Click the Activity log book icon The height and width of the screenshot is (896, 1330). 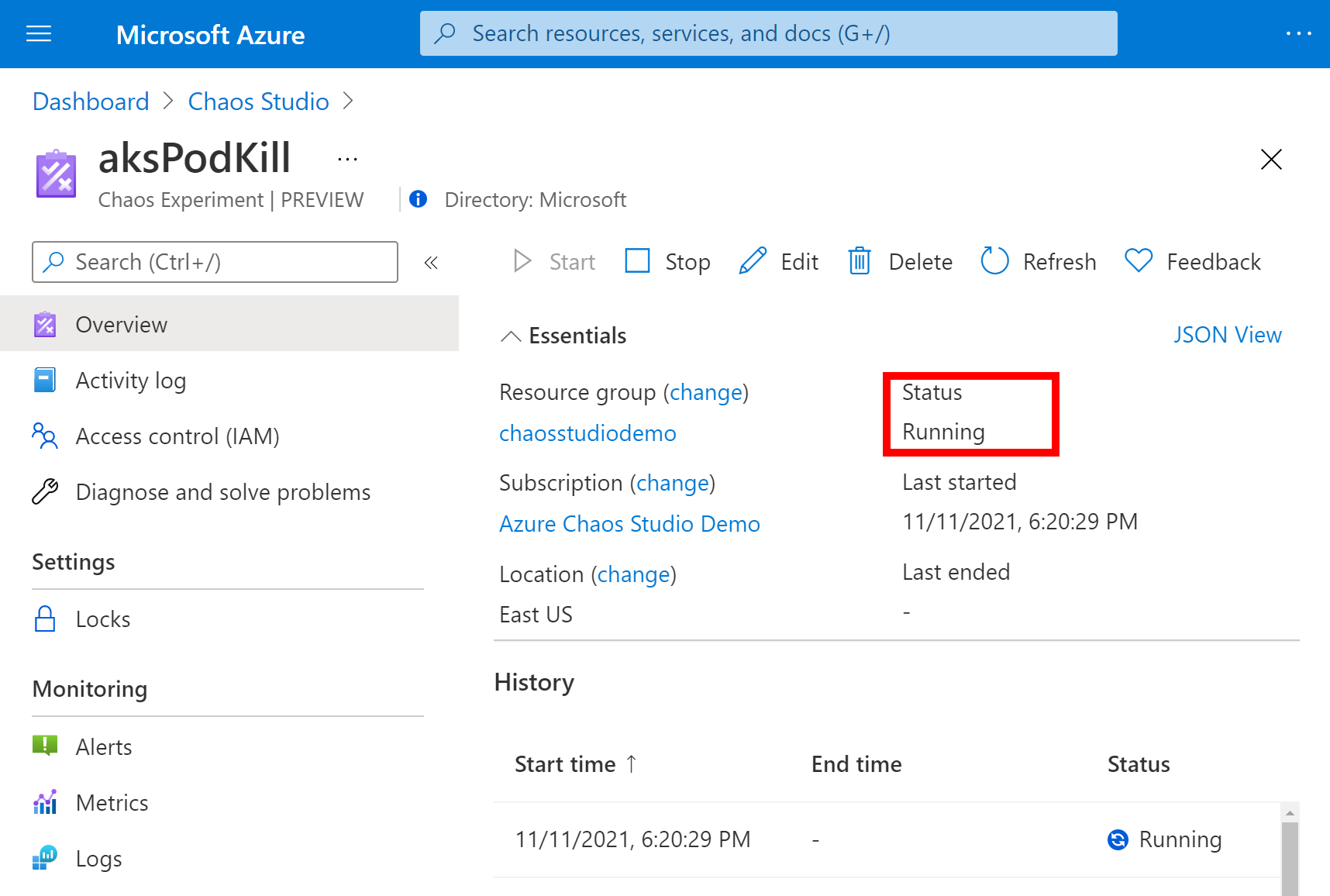click(x=45, y=380)
